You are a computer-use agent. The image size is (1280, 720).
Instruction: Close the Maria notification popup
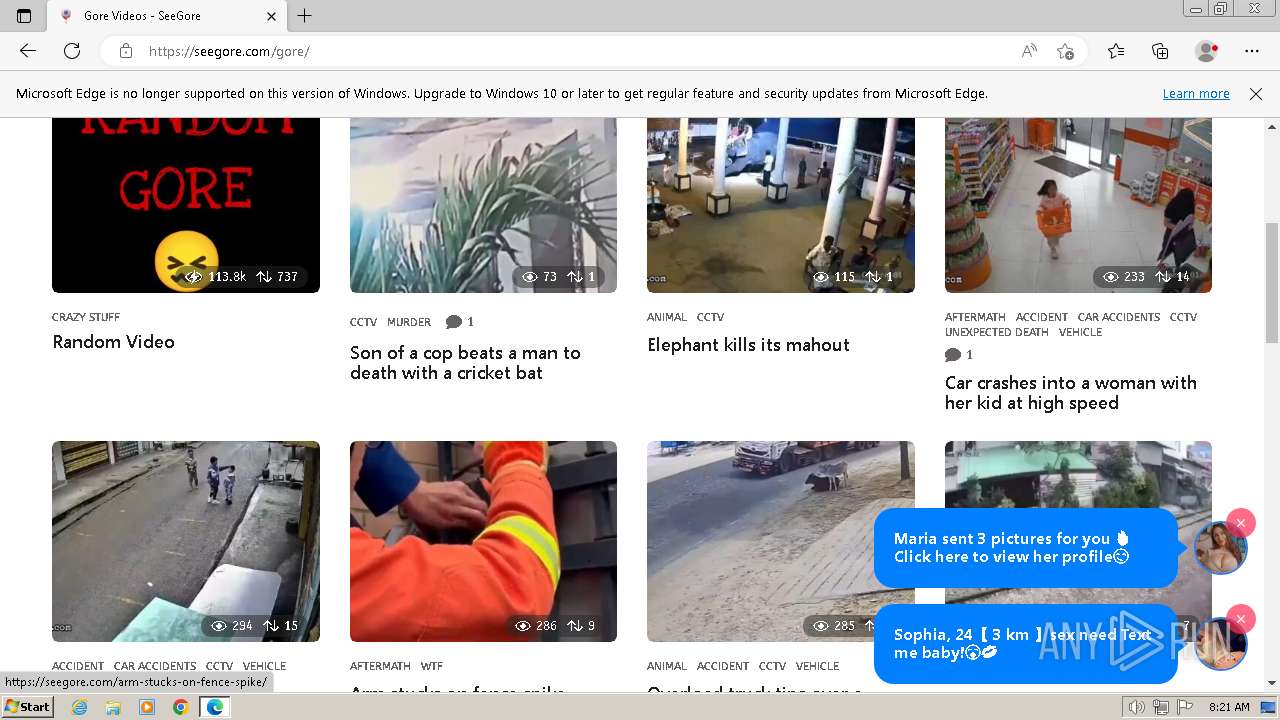(1241, 523)
